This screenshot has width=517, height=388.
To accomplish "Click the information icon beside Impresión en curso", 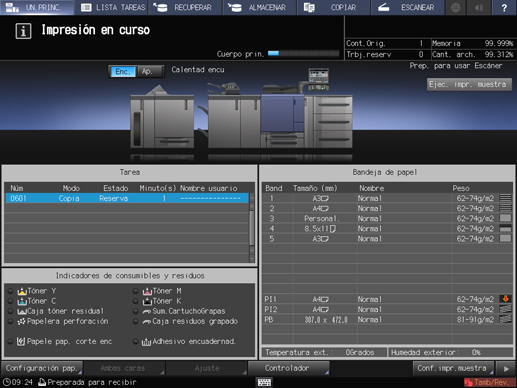I will pos(23,31).
